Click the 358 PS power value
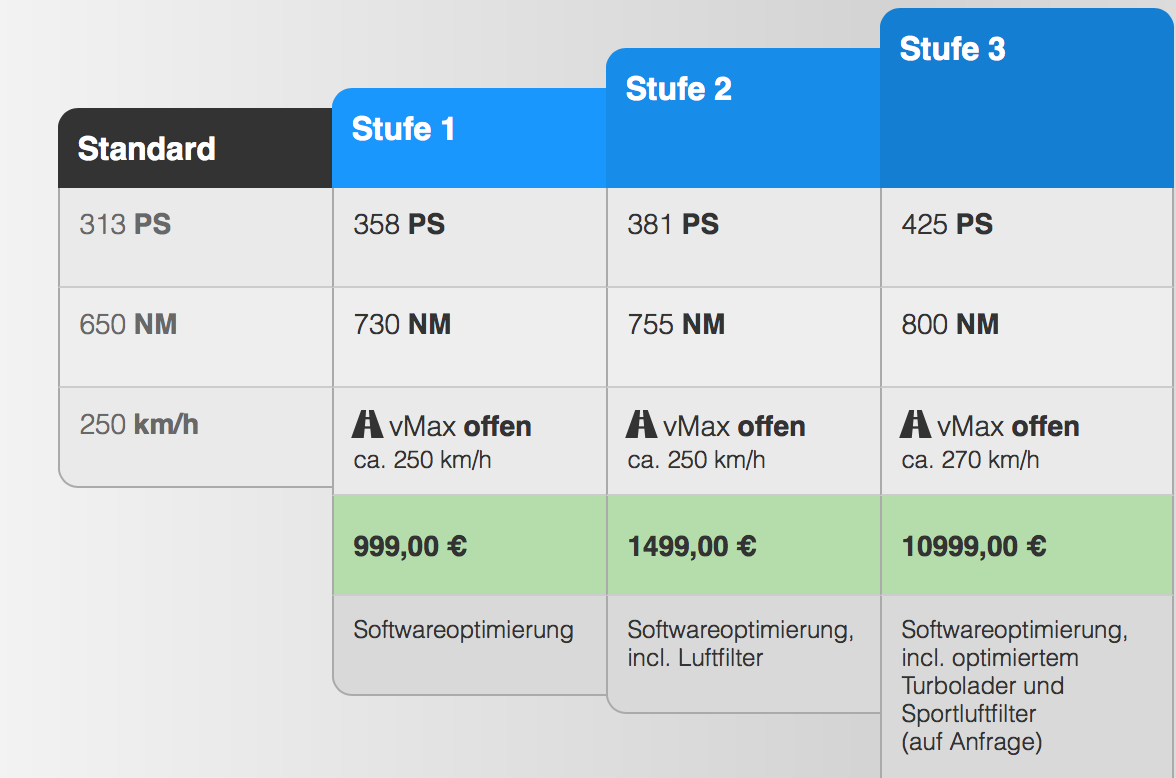Screen dimensions: 1176x778 click(399, 224)
